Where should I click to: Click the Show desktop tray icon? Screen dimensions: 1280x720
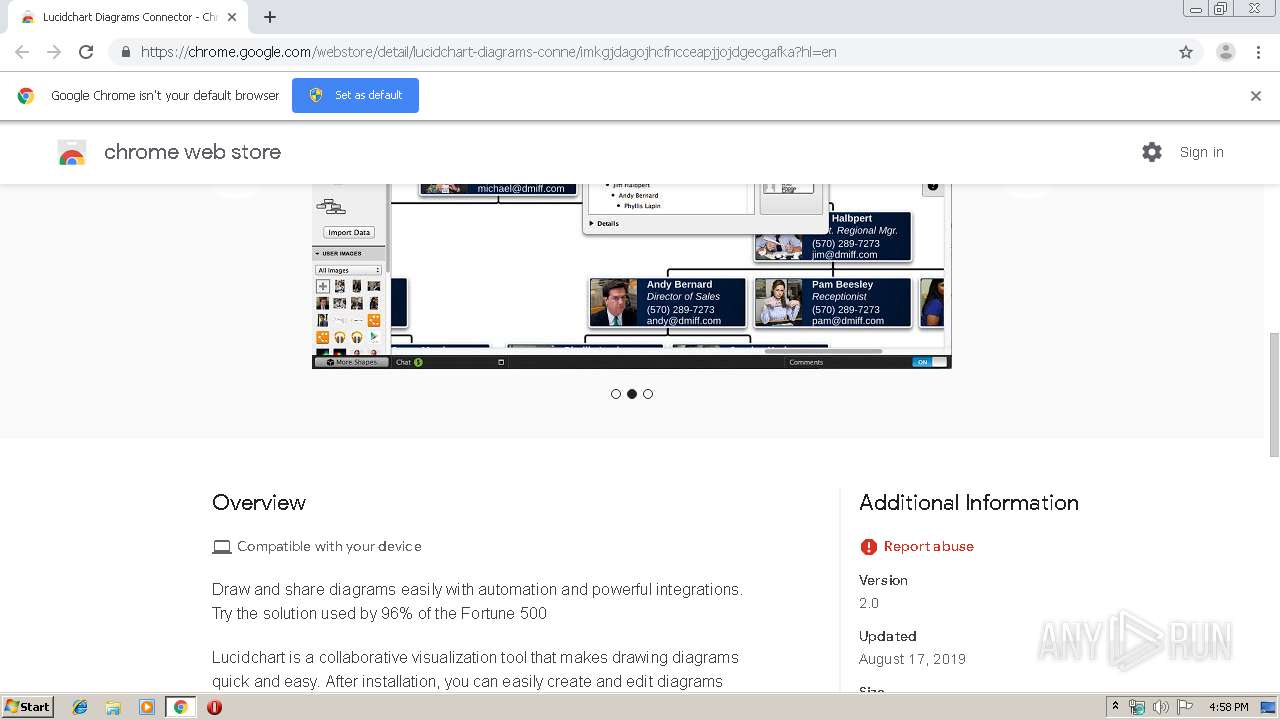(x=1268, y=707)
